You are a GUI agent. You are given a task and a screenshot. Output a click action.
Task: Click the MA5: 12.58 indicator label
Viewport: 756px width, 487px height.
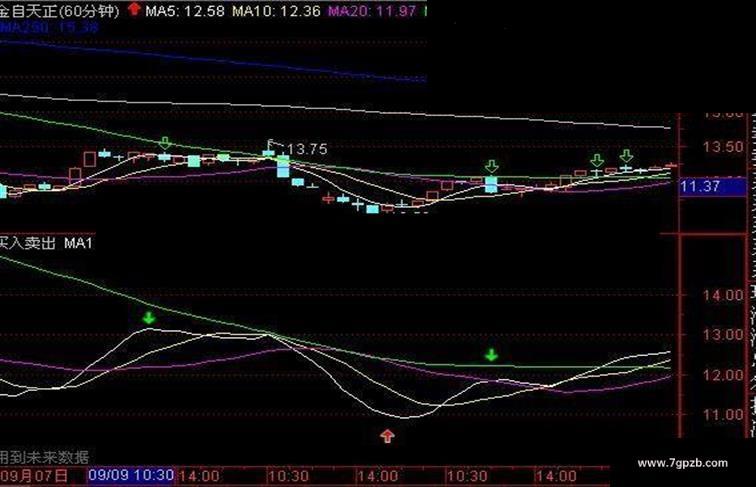pos(185,11)
